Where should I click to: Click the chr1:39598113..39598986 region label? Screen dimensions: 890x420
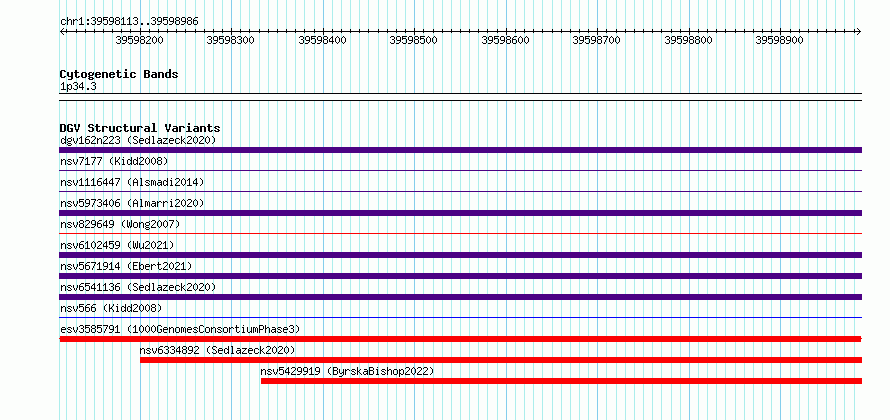tap(129, 22)
